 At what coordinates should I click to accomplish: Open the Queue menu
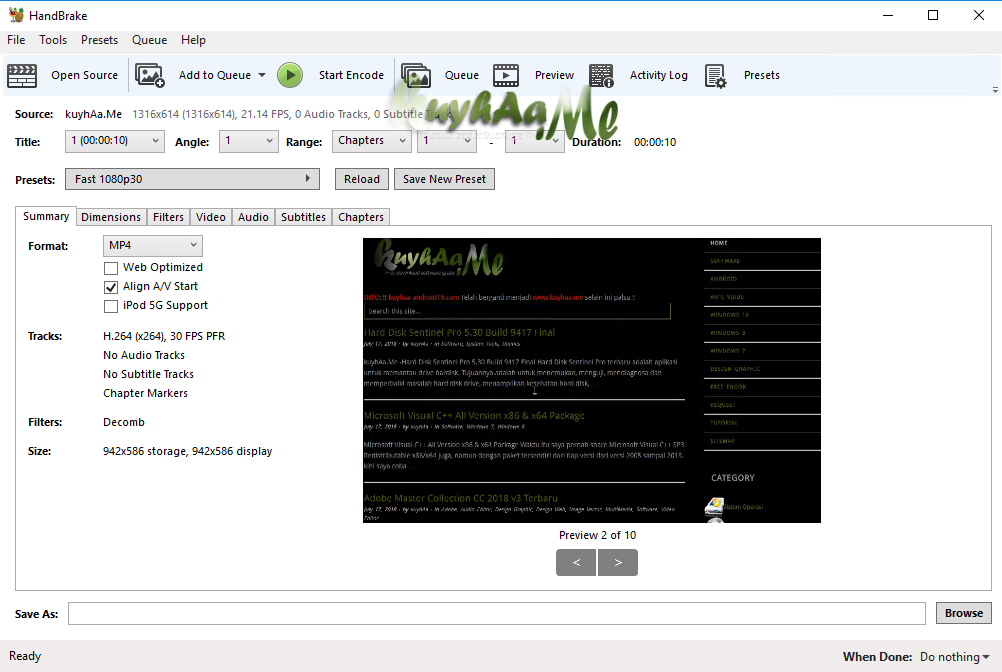click(150, 40)
